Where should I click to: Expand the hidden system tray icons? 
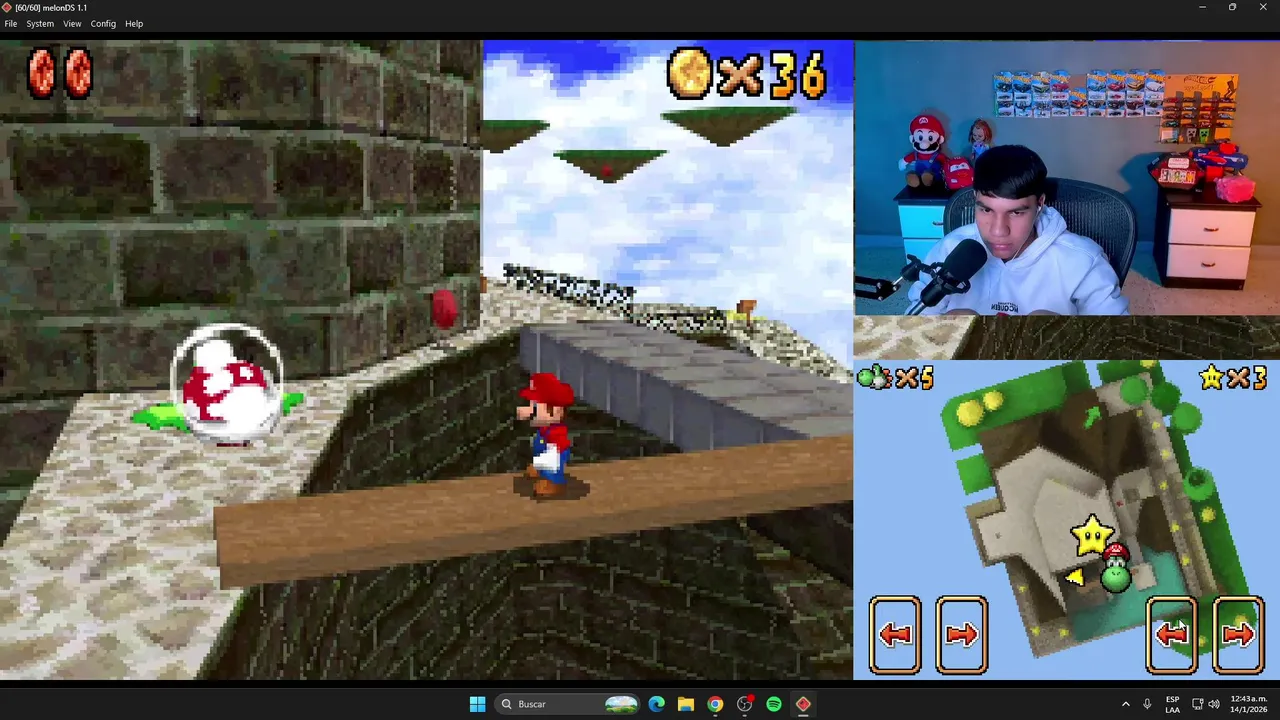click(1125, 704)
